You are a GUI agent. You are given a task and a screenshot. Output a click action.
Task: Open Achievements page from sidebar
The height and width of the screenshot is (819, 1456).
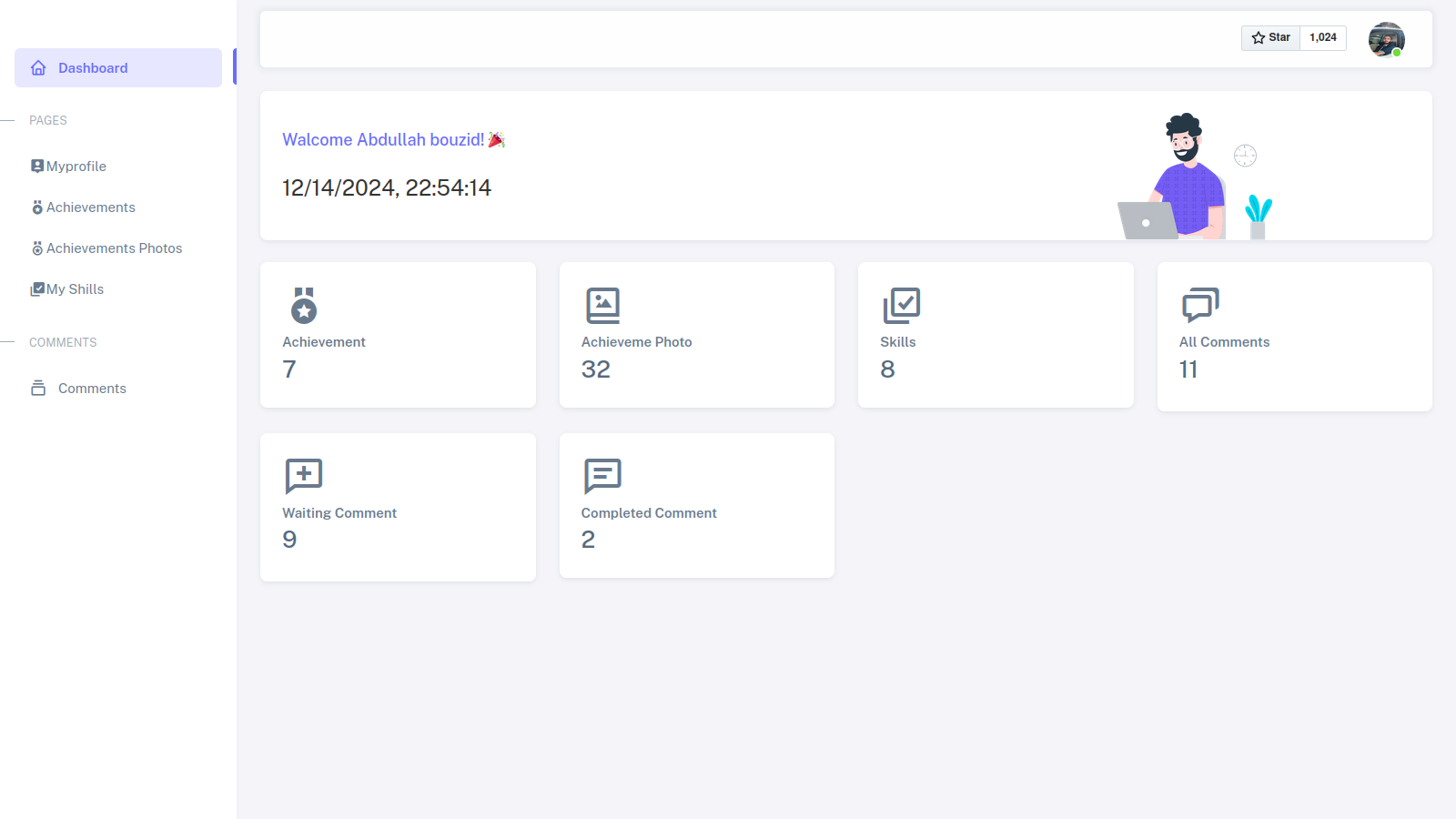point(90,207)
